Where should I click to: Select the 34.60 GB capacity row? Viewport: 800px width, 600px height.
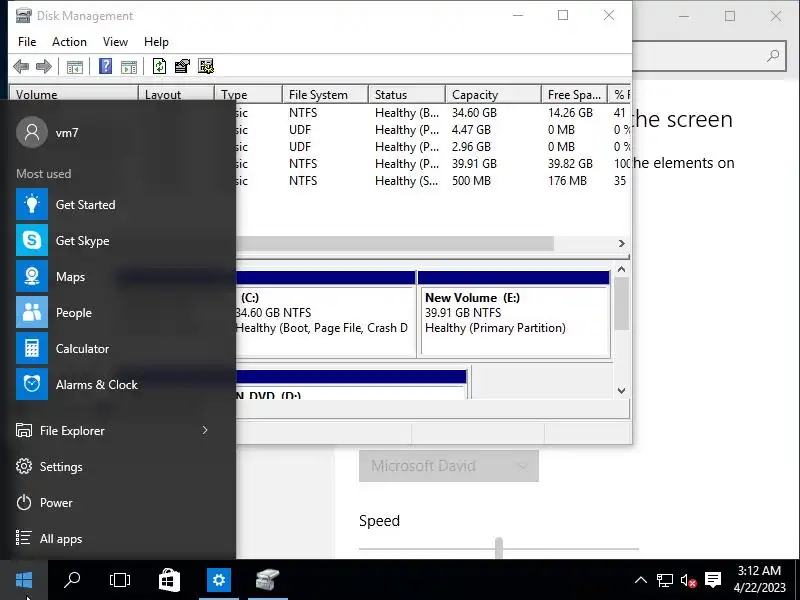point(433,113)
